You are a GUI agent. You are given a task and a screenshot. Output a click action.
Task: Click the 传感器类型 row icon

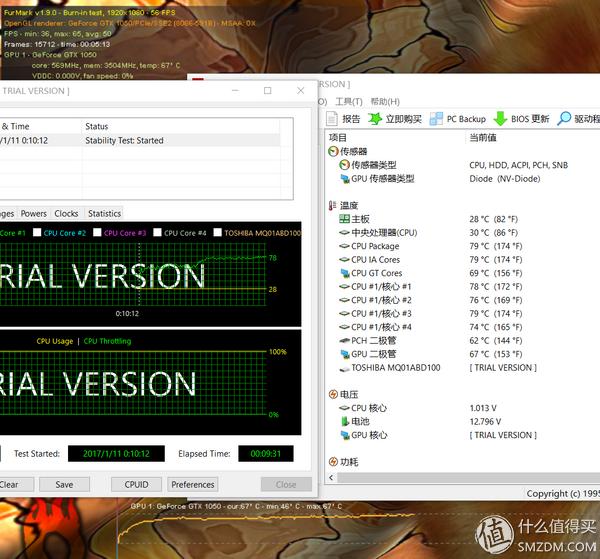344,165
